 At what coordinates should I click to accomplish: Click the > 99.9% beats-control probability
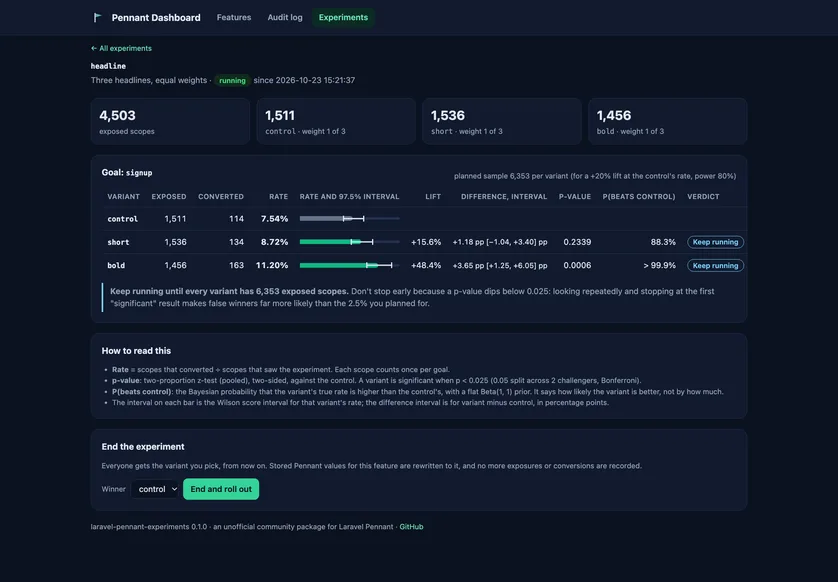point(659,266)
